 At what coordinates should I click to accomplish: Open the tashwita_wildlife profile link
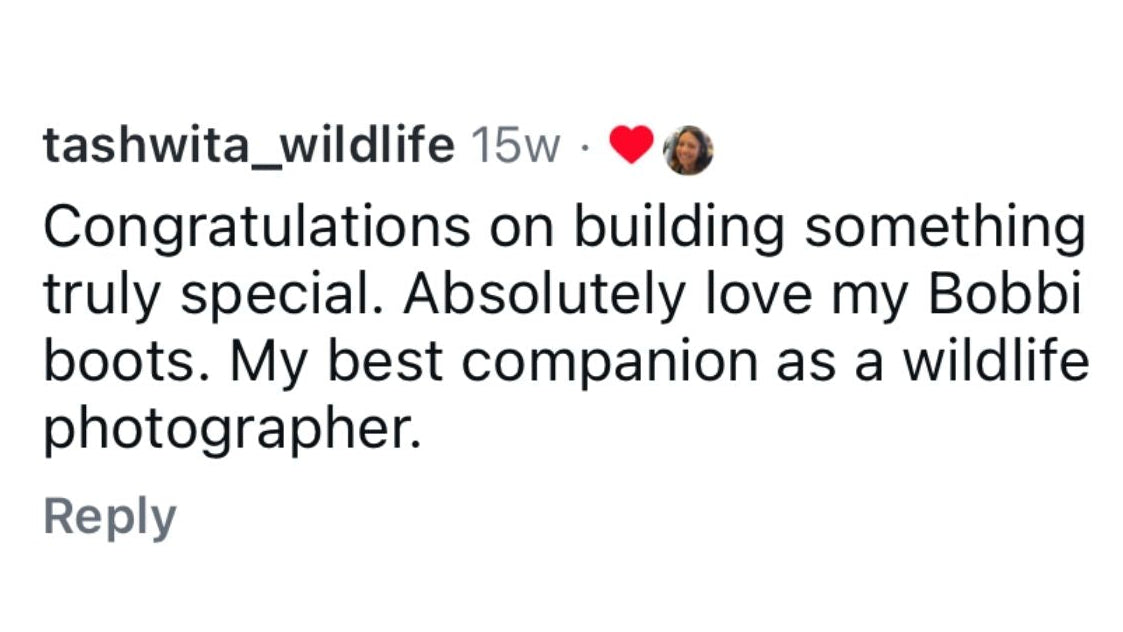pos(249,145)
